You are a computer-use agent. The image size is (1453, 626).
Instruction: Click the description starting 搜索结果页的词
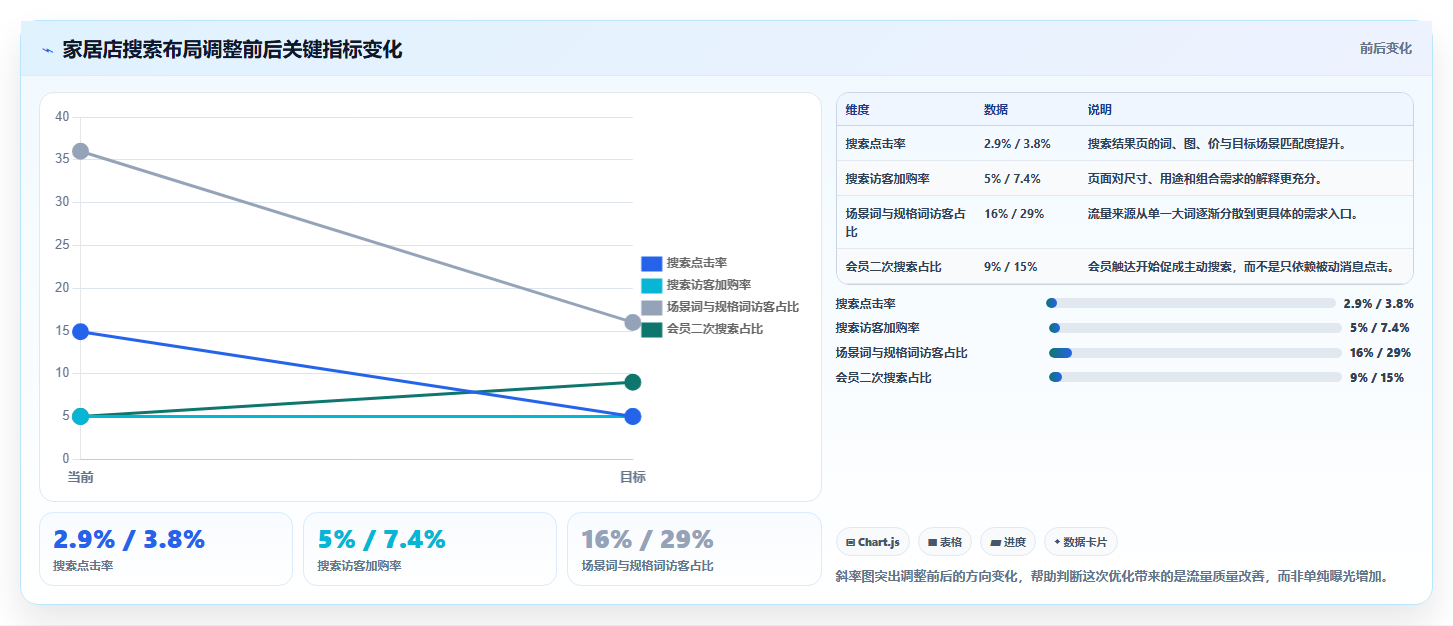(1218, 144)
